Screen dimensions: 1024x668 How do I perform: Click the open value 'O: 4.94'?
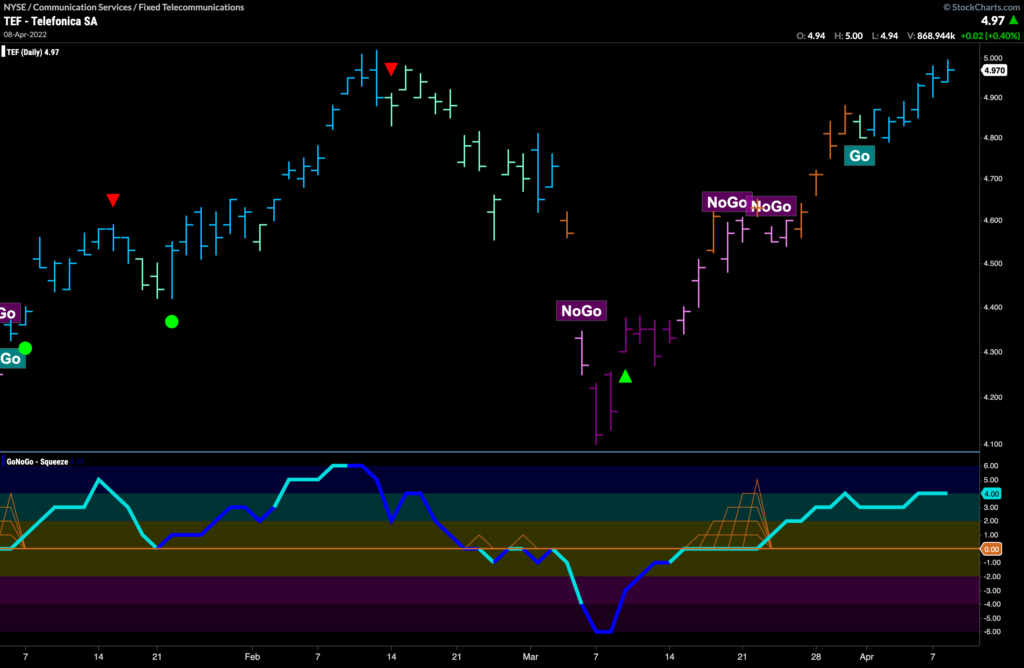810,36
